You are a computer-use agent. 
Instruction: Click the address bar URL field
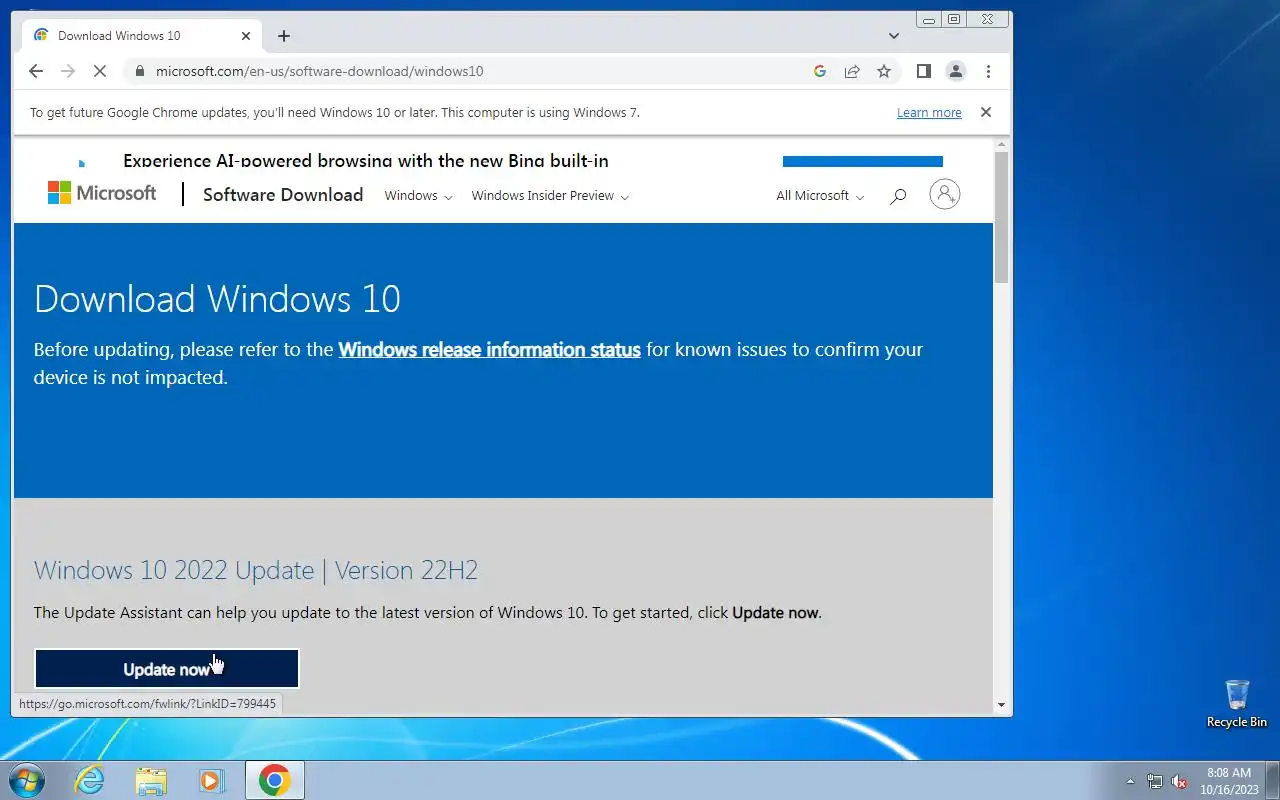(480, 71)
